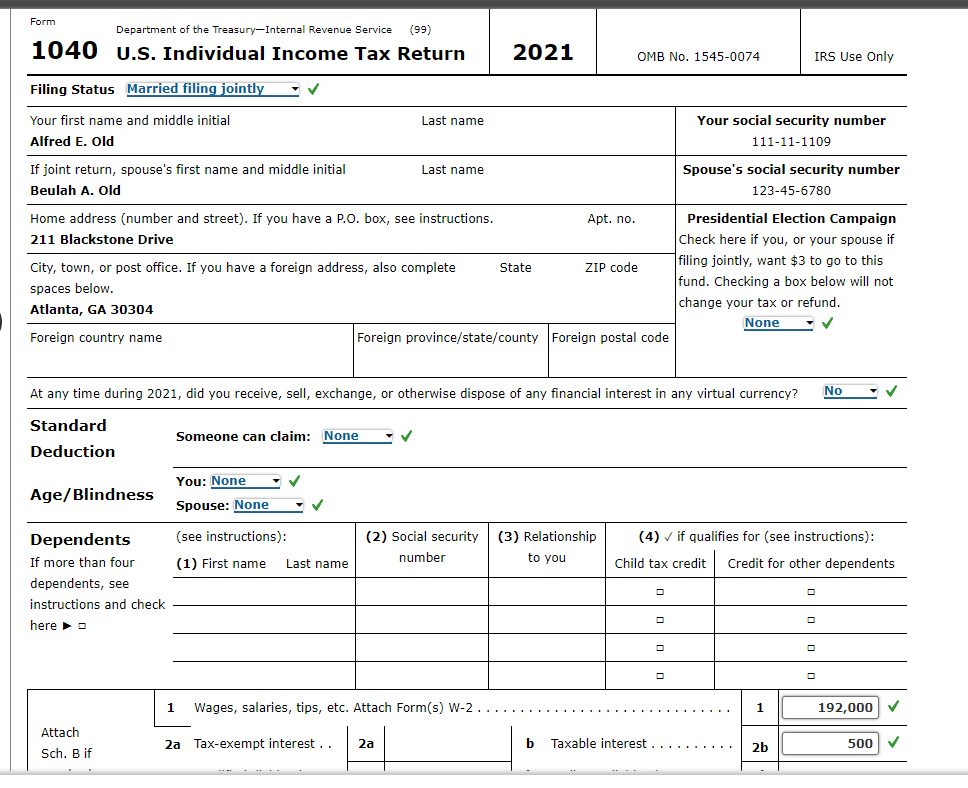Open the Filing Status dropdown
The width and height of the screenshot is (968, 788).
pyautogui.click(x=211, y=89)
